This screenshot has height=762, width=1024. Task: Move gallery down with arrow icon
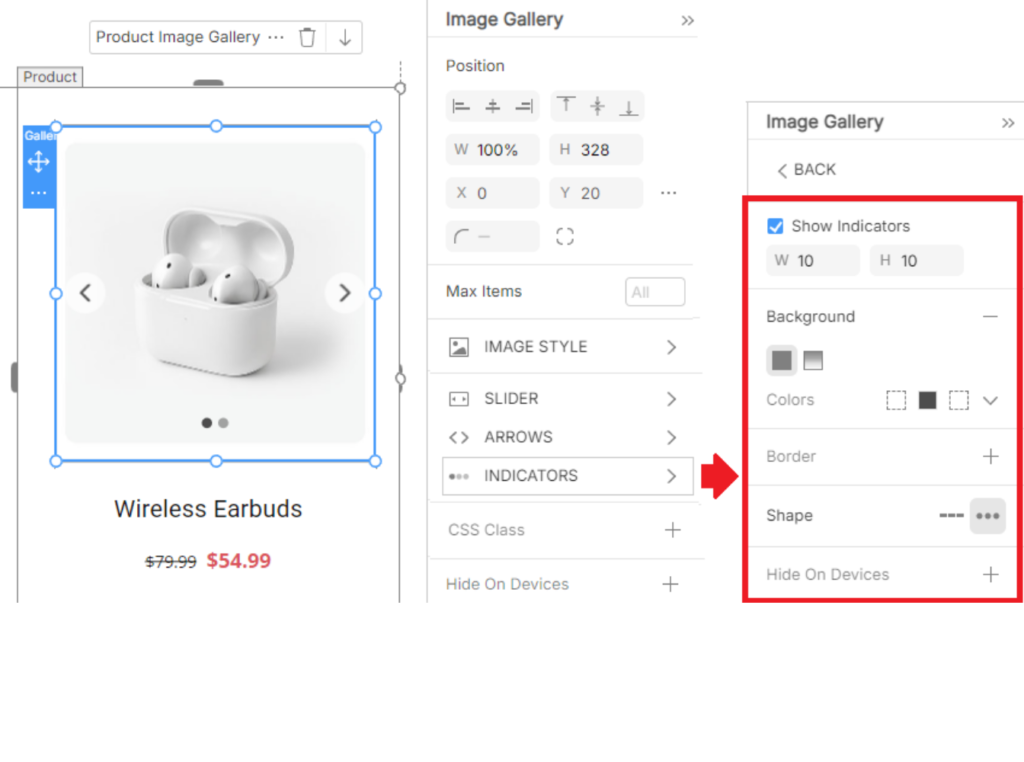(345, 38)
